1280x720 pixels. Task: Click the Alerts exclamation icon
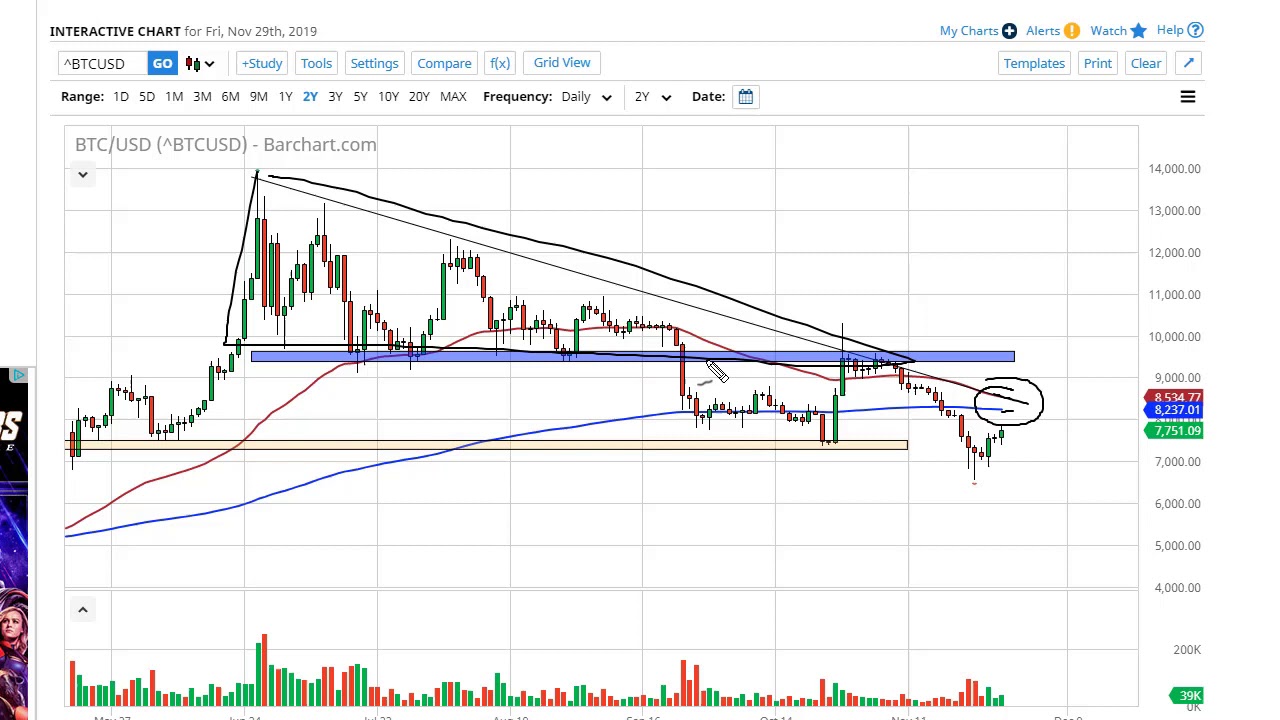[1072, 31]
